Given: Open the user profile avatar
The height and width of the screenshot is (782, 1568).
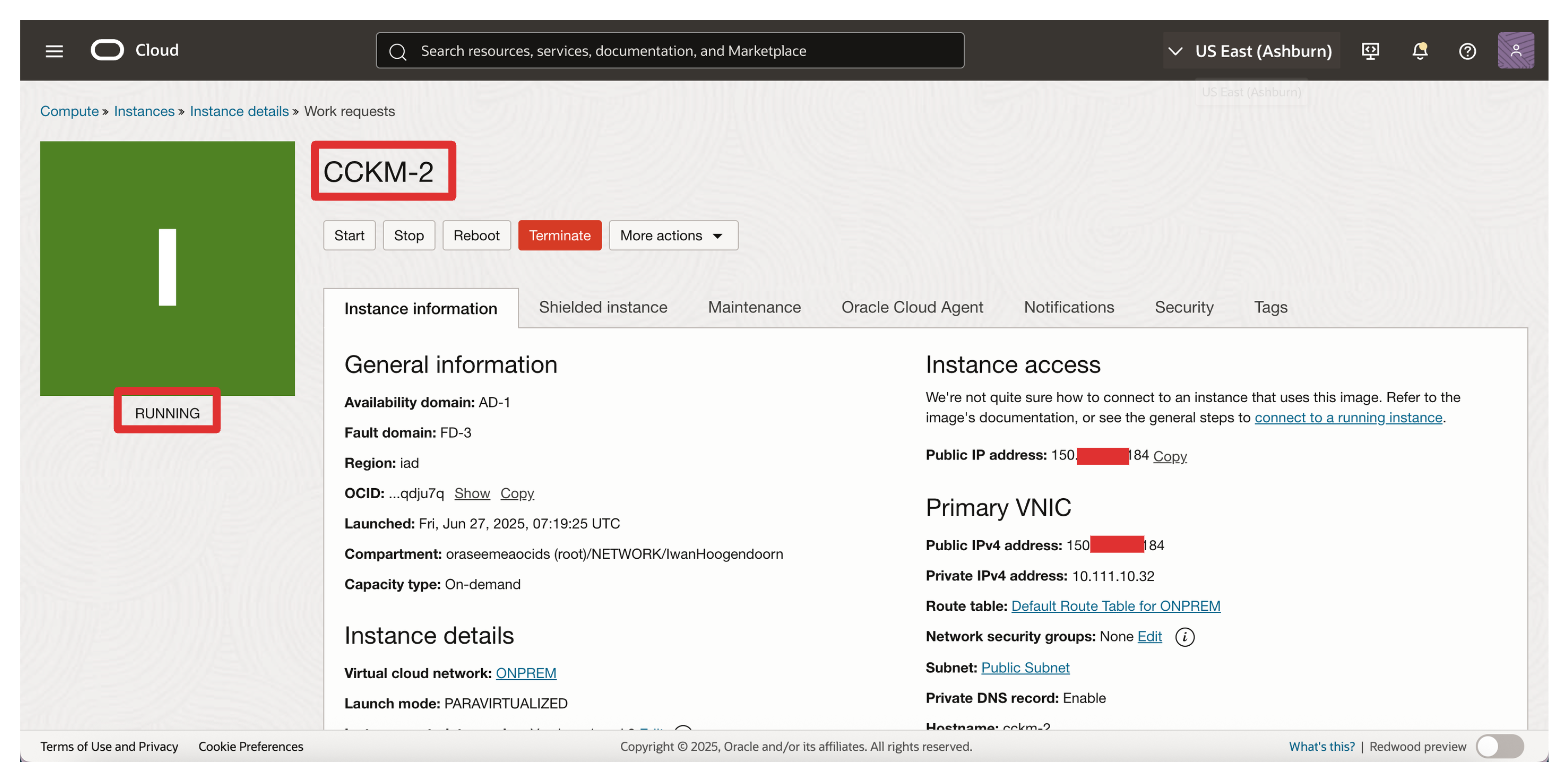Looking at the screenshot, I should point(1515,51).
